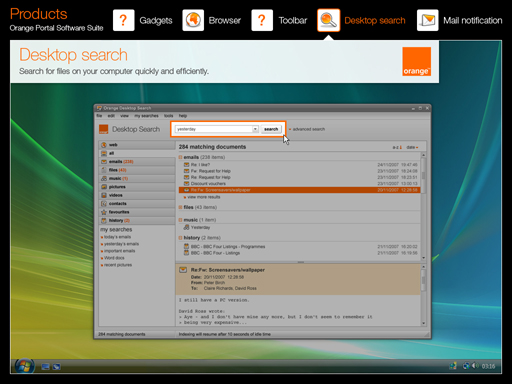The height and width of the screenshot is (384, 512).
Task: Open yesterday's emails saved search
Action: 121,244
